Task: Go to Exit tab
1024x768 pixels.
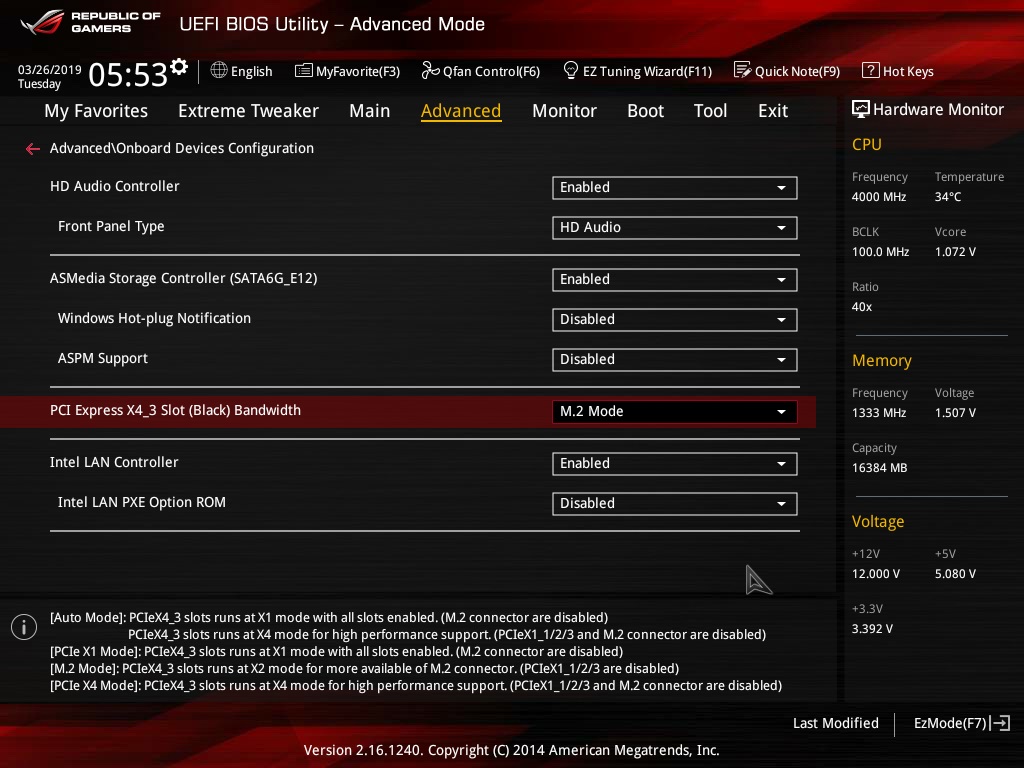Action: tap(773, 111)
